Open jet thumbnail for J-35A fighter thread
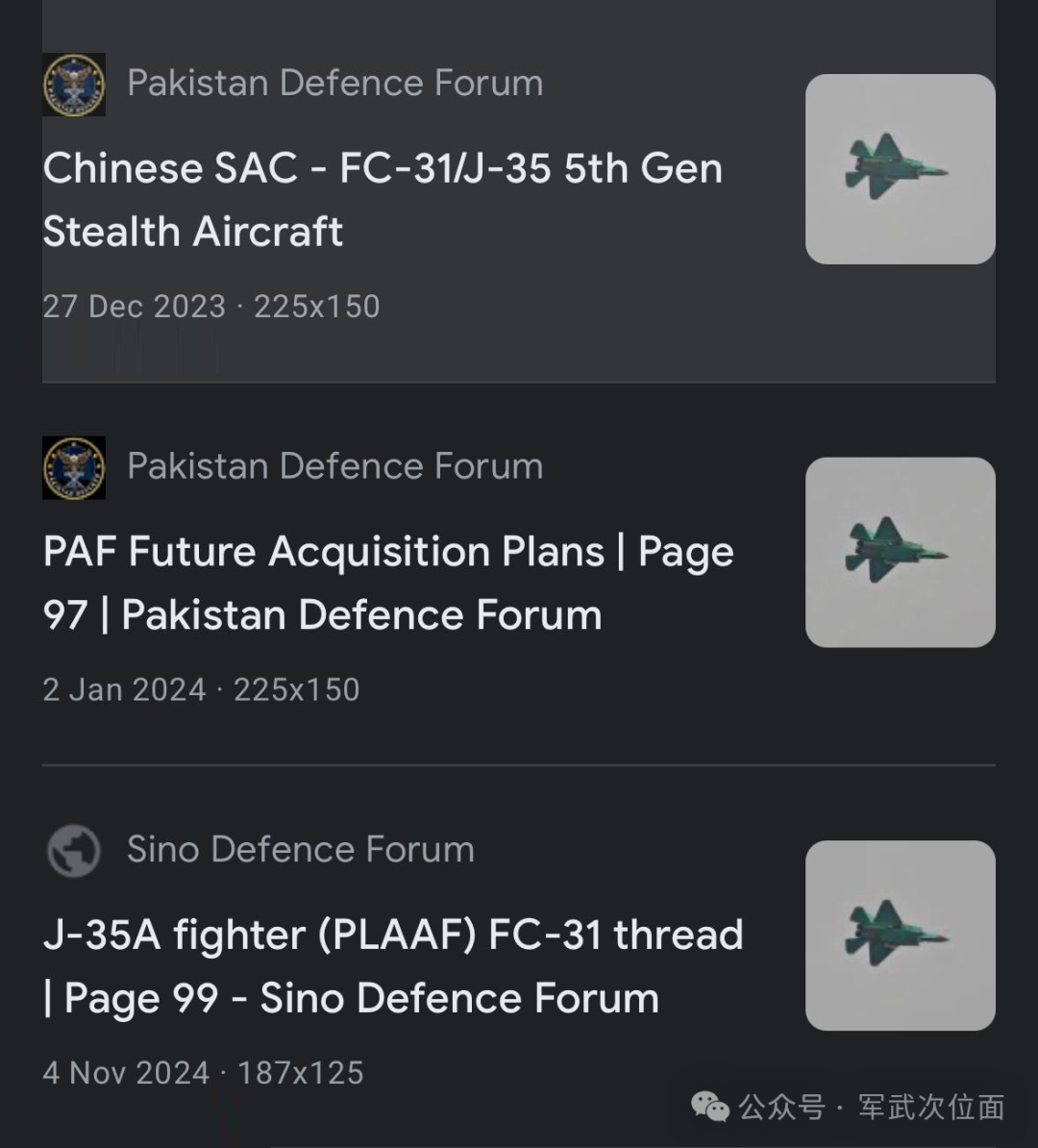The height and width of the screenshot is (1148, 1038). pos(900,936)
